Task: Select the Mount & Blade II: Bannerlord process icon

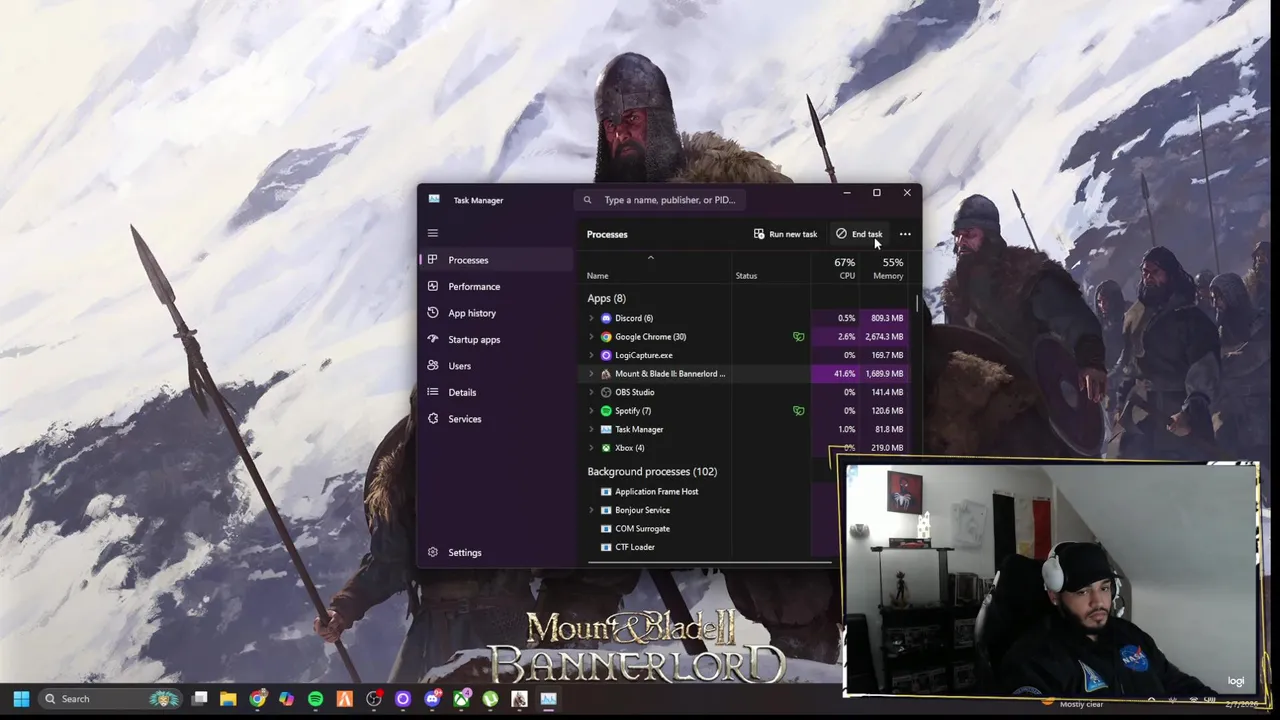Action: (606, 374)
